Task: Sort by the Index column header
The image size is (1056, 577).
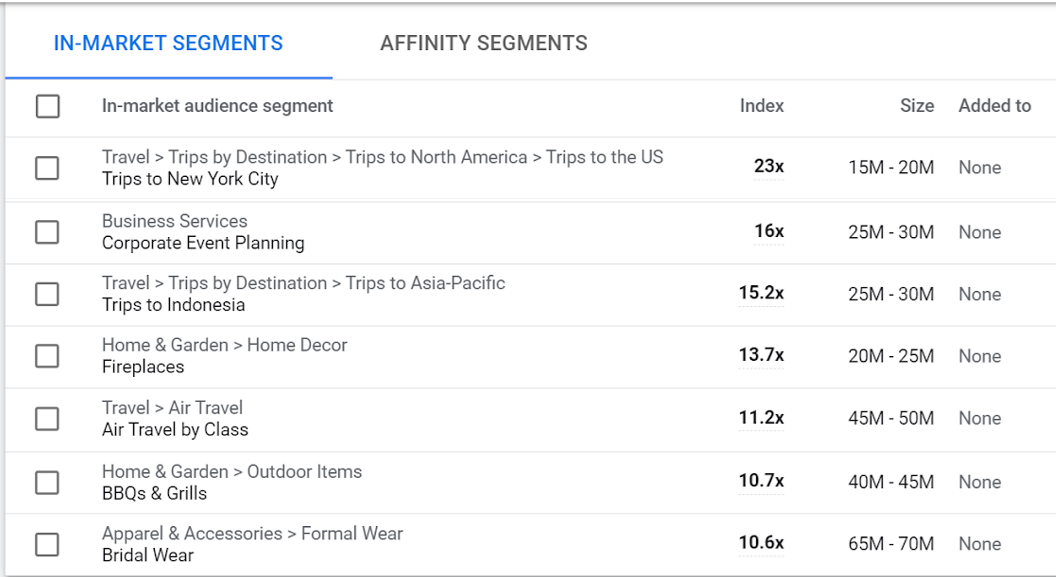Action: [x=761, y=106]
